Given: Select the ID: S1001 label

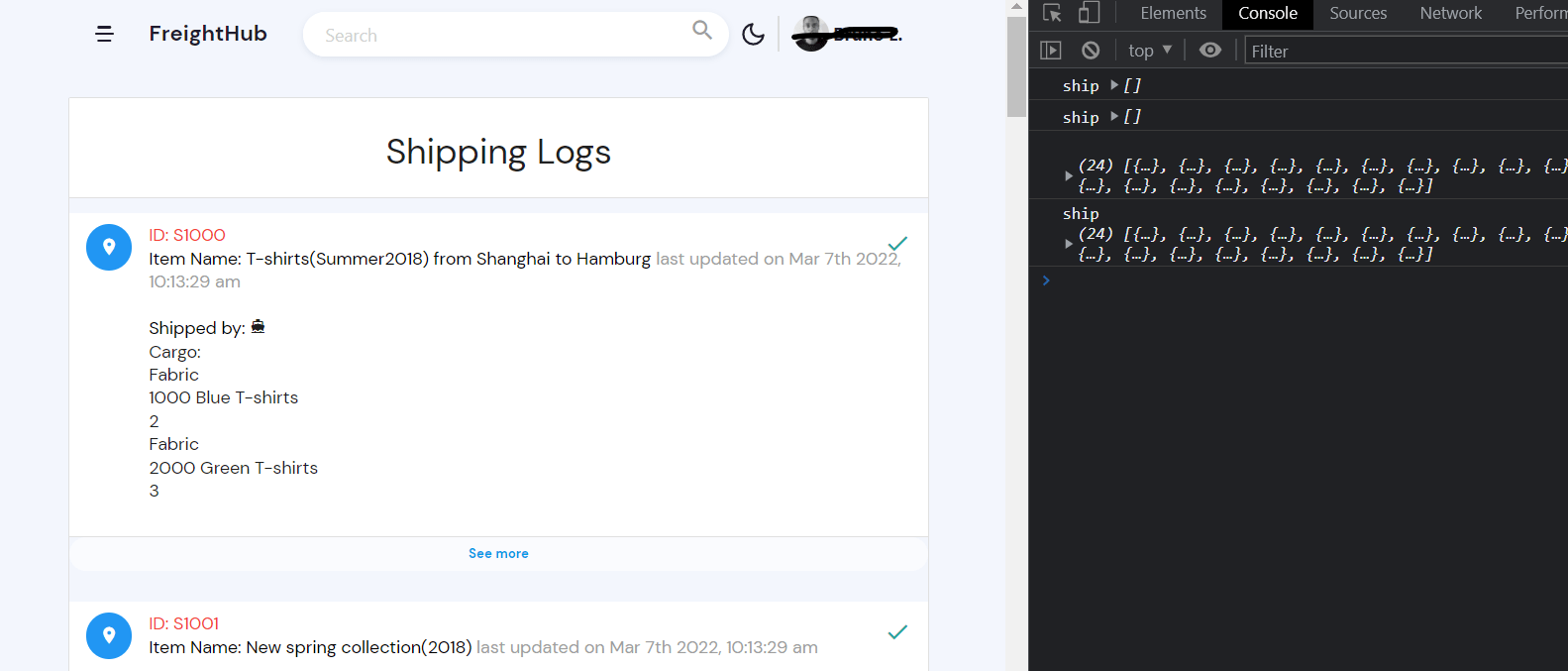Looking at the screenshot, I should pyautogui.click(x=184, y=623).
